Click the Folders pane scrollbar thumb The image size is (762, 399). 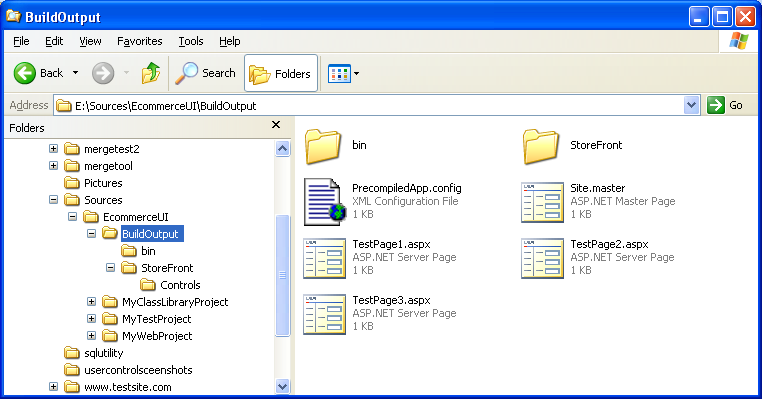coord(282,275)
